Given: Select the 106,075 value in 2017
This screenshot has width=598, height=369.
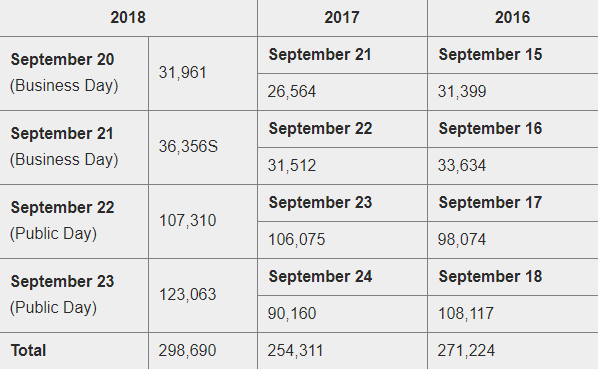Looking at the screenshot, I should pyautogui.click(x=297, y=240).
